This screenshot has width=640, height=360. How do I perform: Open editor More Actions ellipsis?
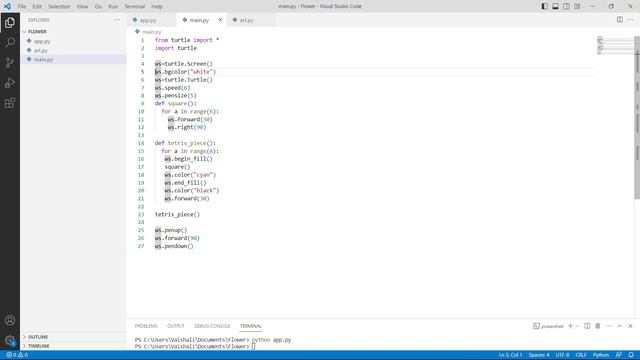tap(631, 20)
